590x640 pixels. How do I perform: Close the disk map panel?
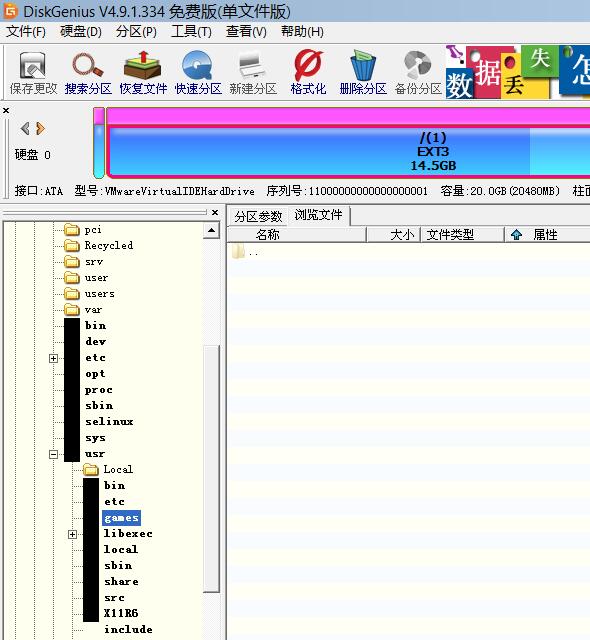point(6,110)
